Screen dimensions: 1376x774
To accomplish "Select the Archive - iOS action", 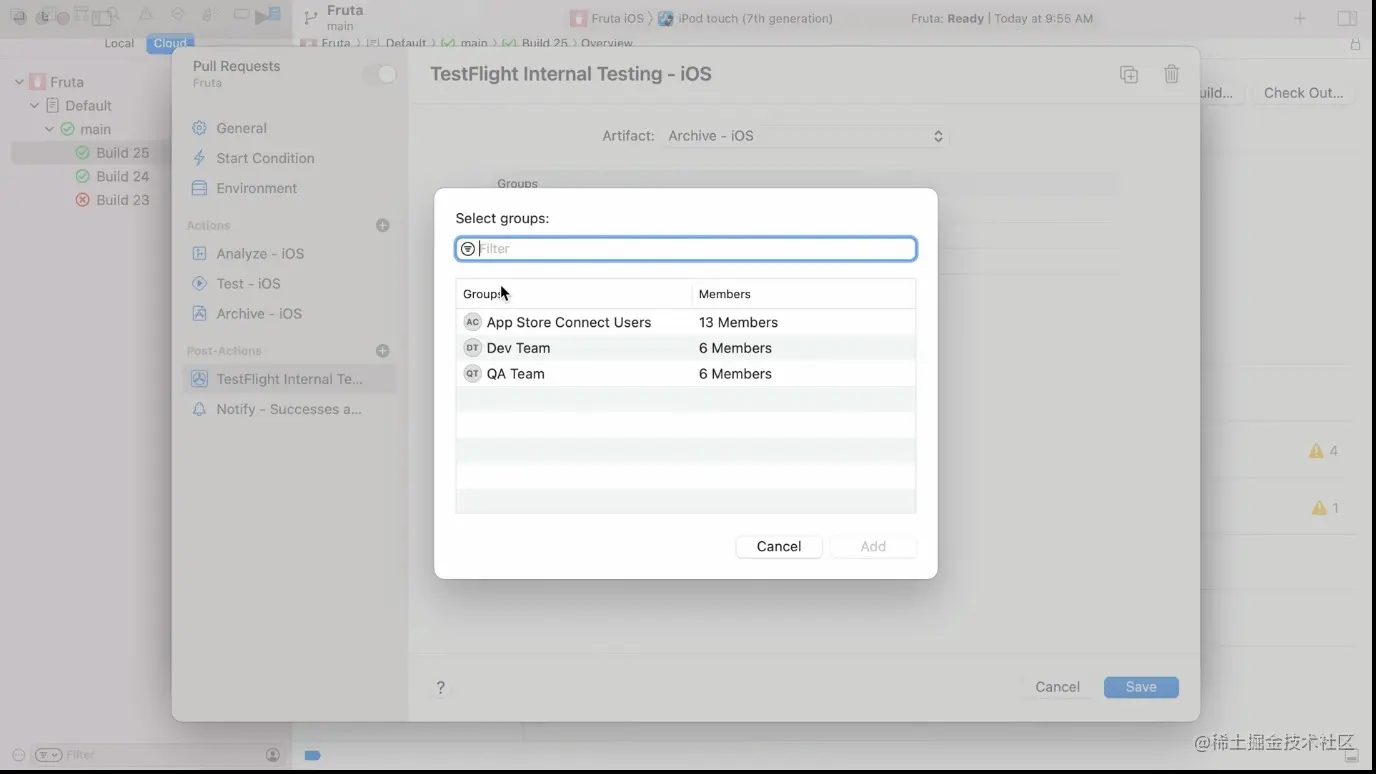I will pos(290,314).
